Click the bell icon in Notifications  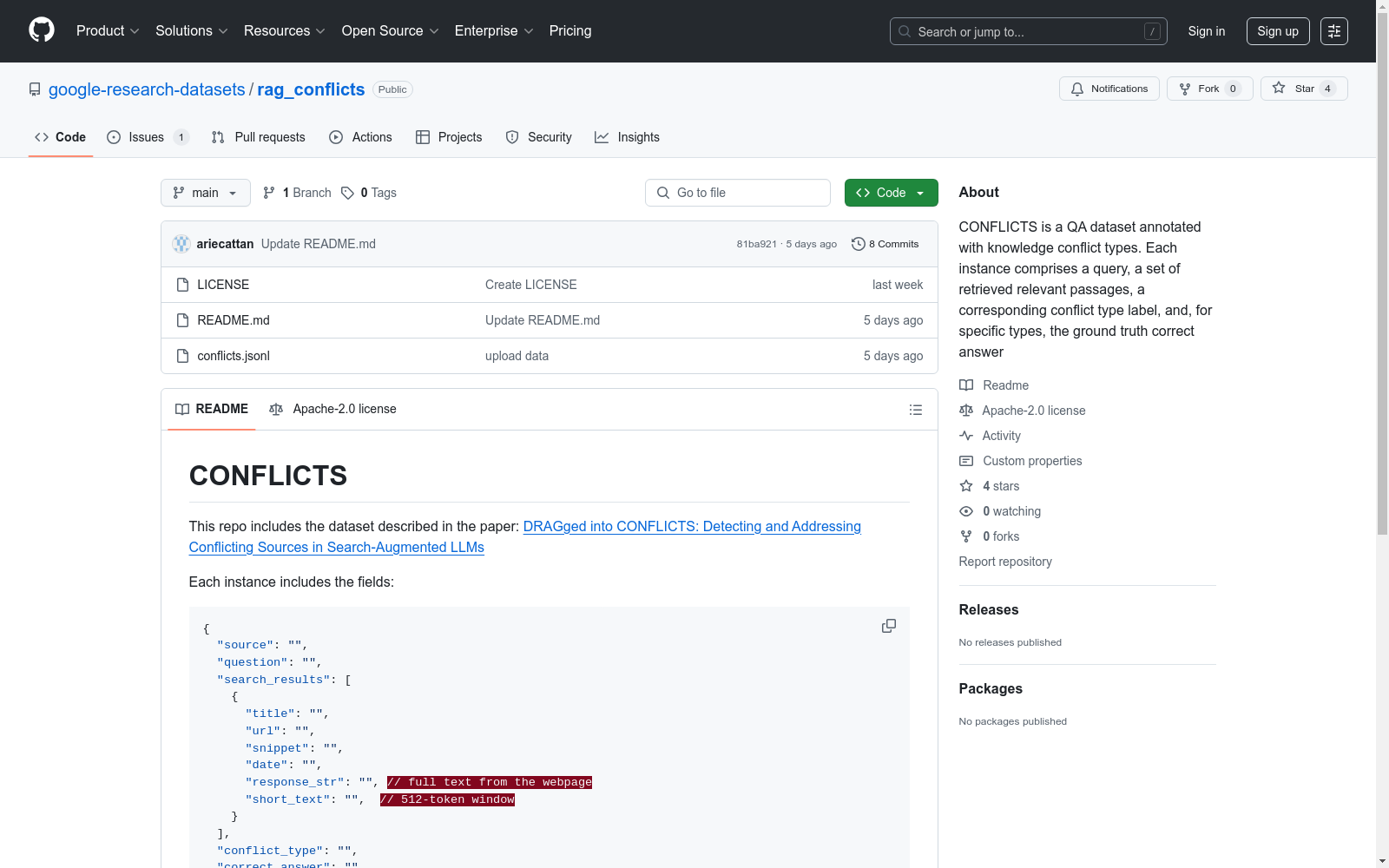[1077, 89]
